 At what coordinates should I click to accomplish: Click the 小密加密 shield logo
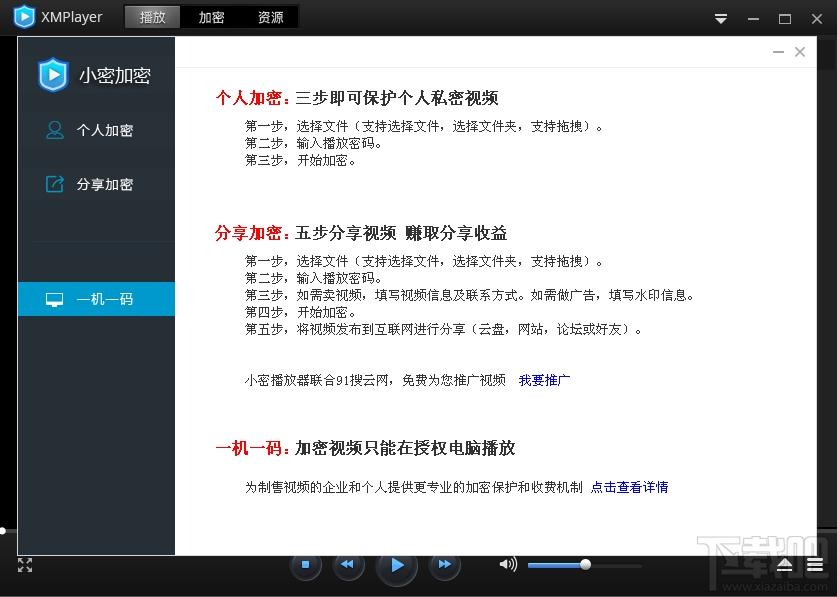[52, 76]
